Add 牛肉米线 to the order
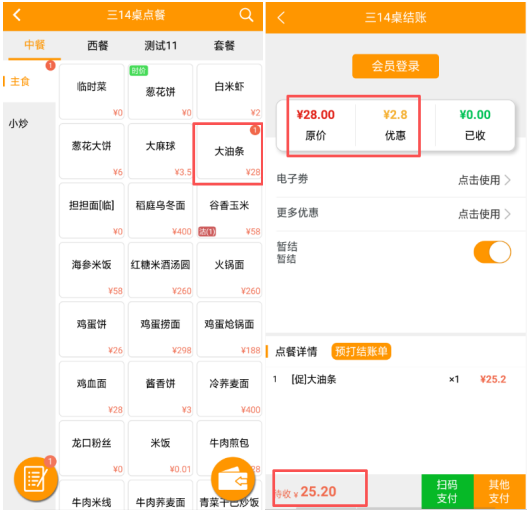The image size is (527, 510). pyautogui.click(x=92, y=496)
